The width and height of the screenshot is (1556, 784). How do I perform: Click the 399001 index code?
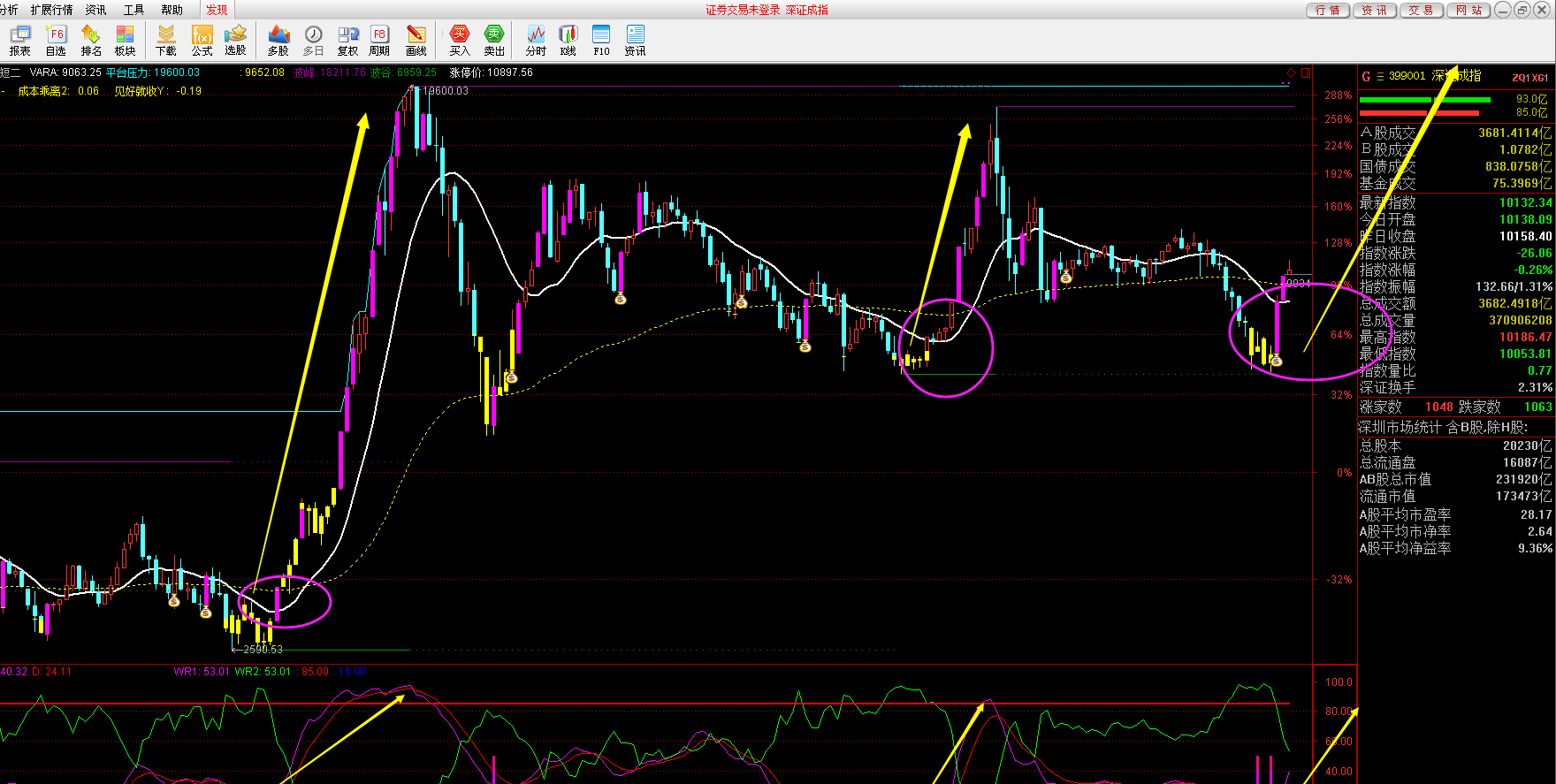(x=1407, y=76)
